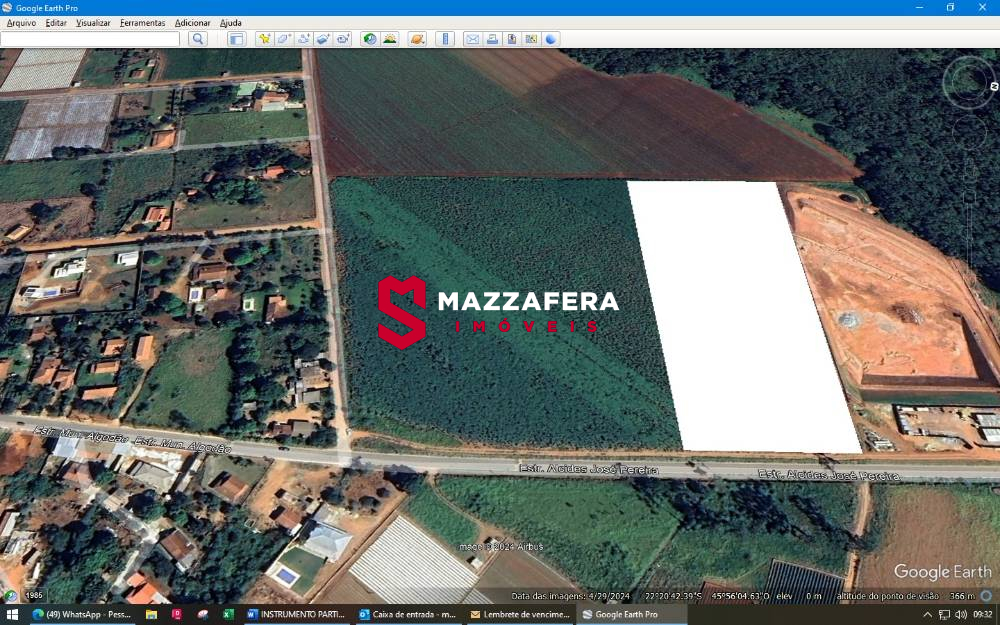Toggle the sidebar panel visibility
Screen dimensions: 1000x625
click(x=236, y=39)
